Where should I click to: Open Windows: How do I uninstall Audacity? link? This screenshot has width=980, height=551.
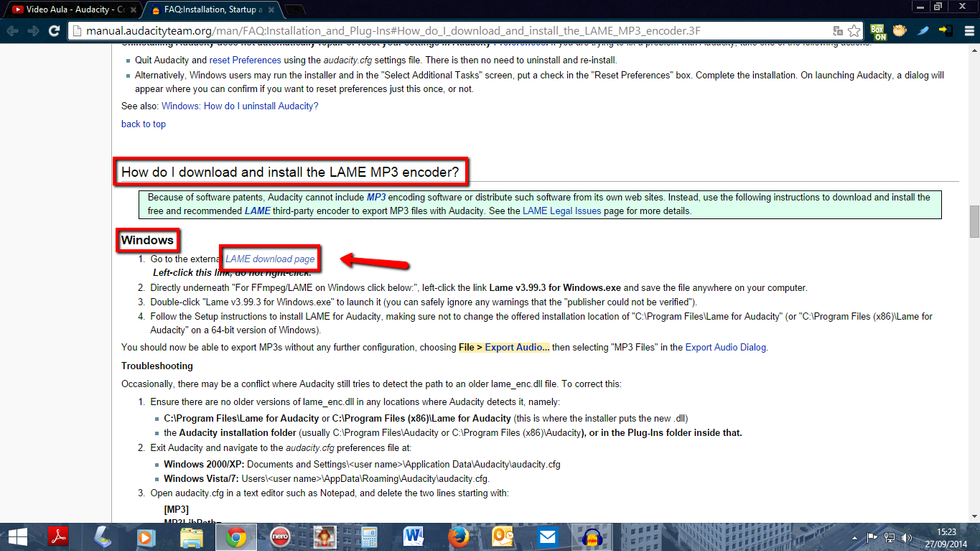click(239, 106)
